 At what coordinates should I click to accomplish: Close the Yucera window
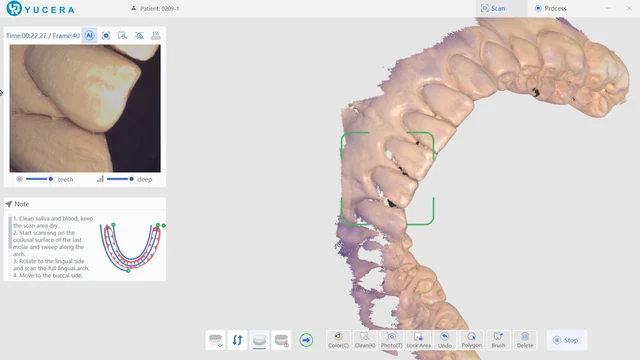pos(629,8)
